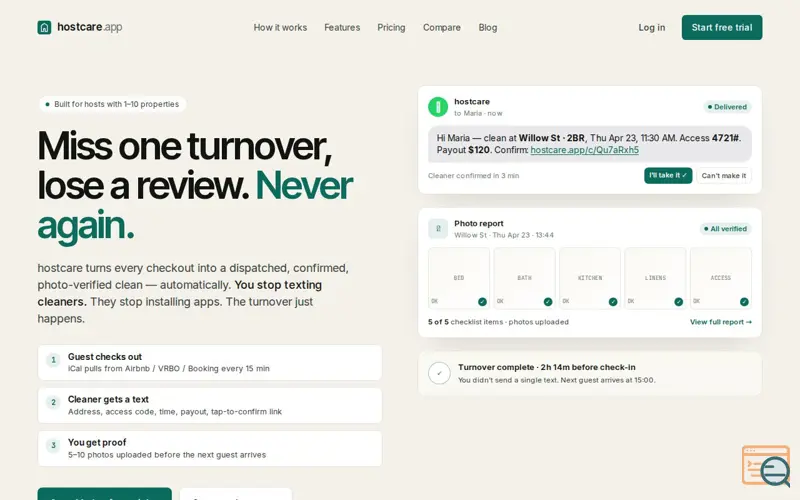
Task: Click the step 2 number badge
Action: click(x=53, y=403)
